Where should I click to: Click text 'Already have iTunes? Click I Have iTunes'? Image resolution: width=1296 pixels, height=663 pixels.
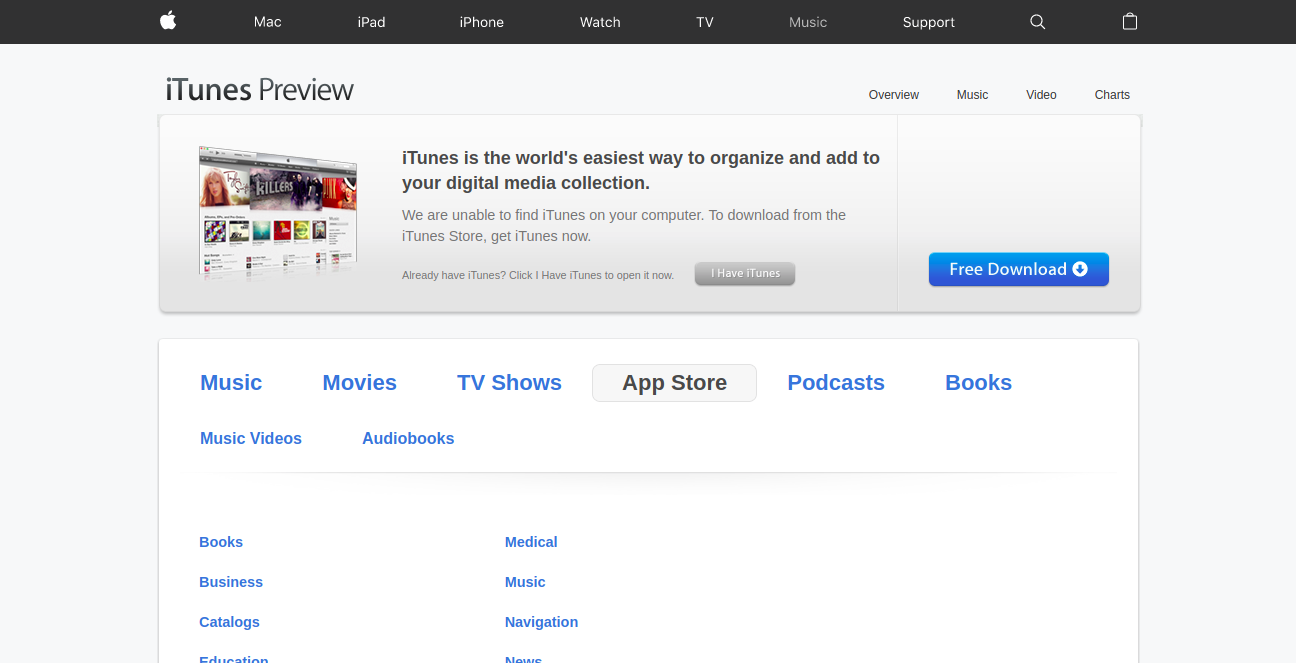pos(538,275)
